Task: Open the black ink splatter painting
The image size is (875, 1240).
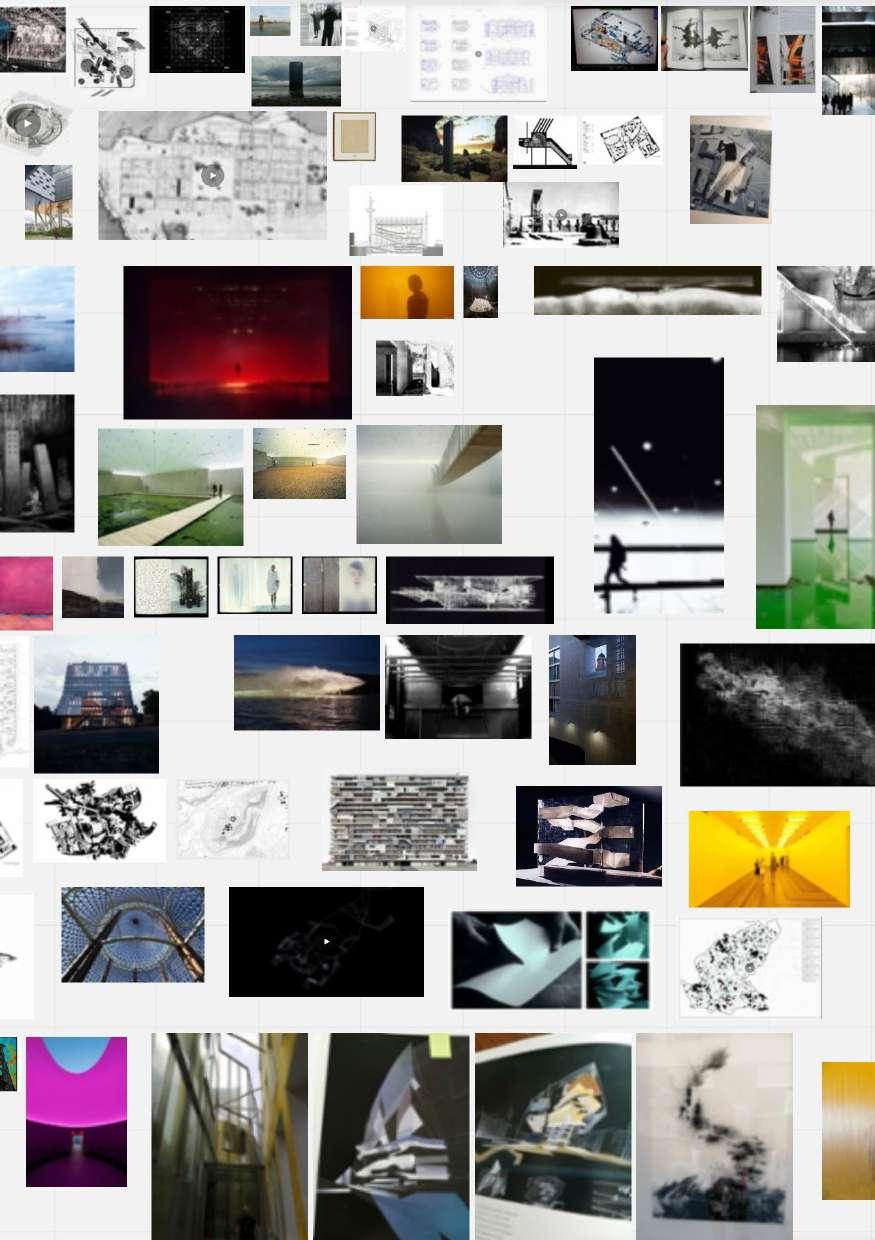Action: click(714, 1136)
